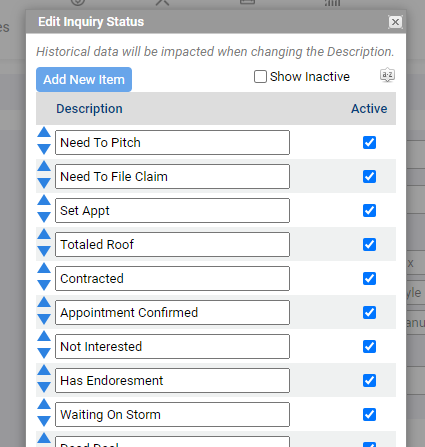Move Has Endoresment down
Screen dimensions: 425x447
click(44, 387)
